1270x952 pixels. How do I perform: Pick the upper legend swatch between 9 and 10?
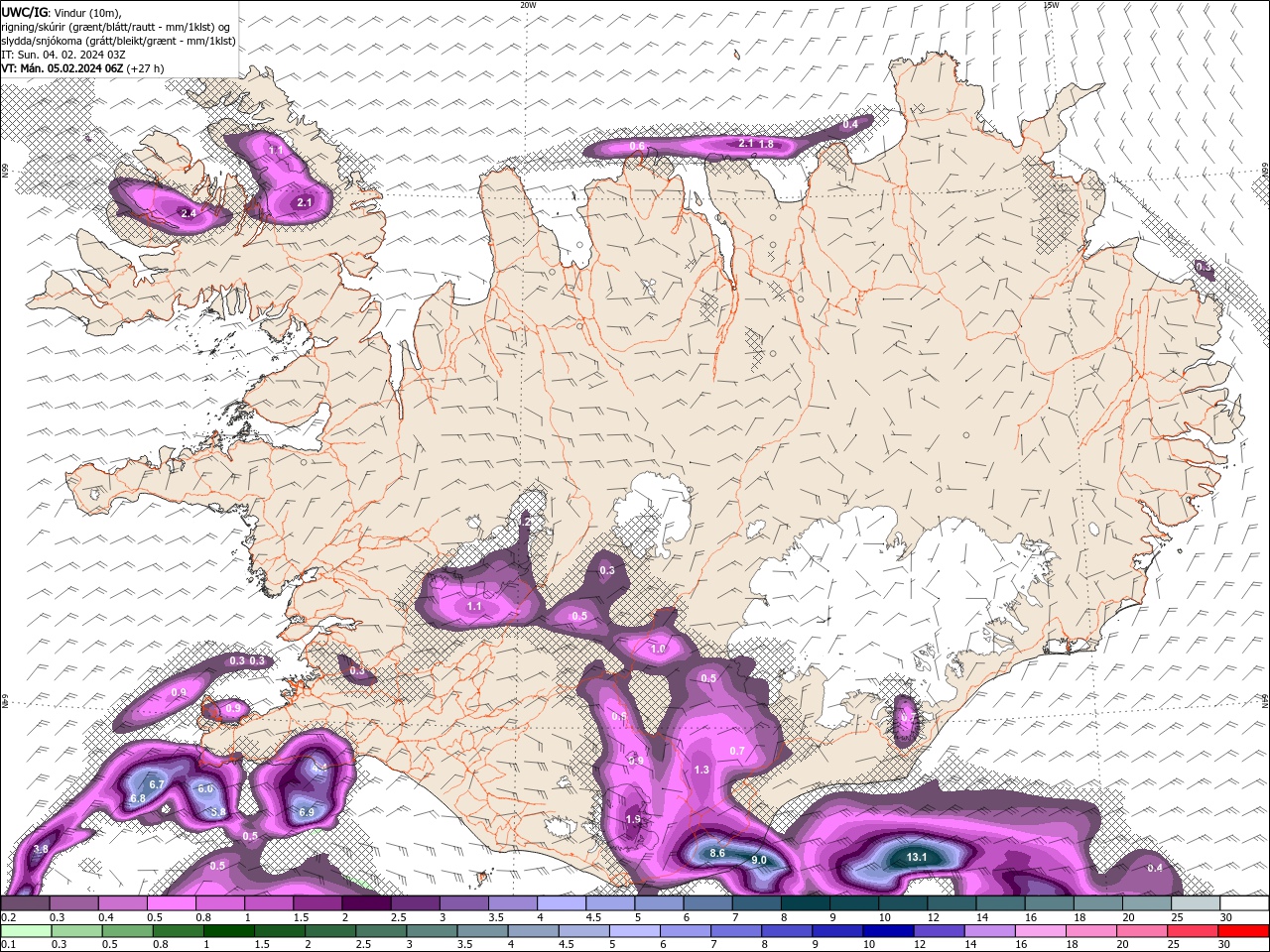click(x=855, y=903)
